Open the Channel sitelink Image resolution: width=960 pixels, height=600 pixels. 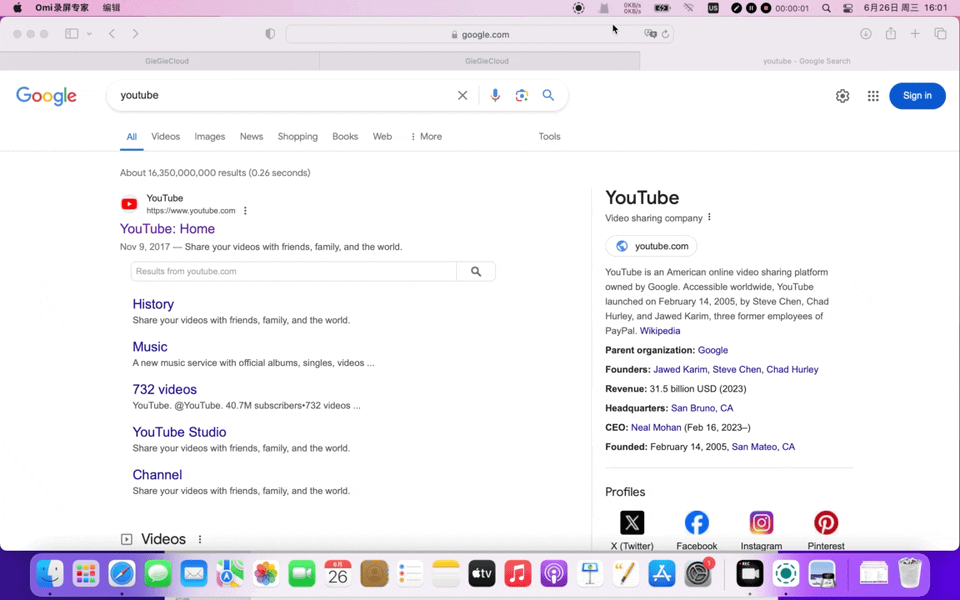(x=157, y=475)
